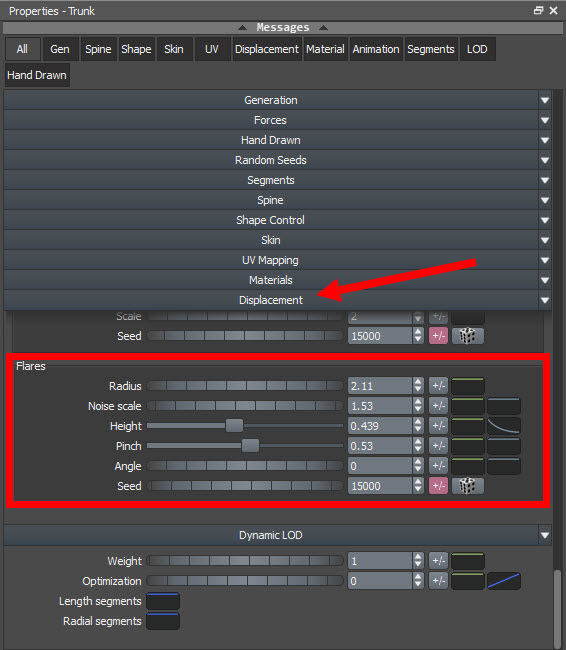Open the Optimization blue profile curve
The image size is (566, 650).
pyautogui.click(x=504, y=581)
